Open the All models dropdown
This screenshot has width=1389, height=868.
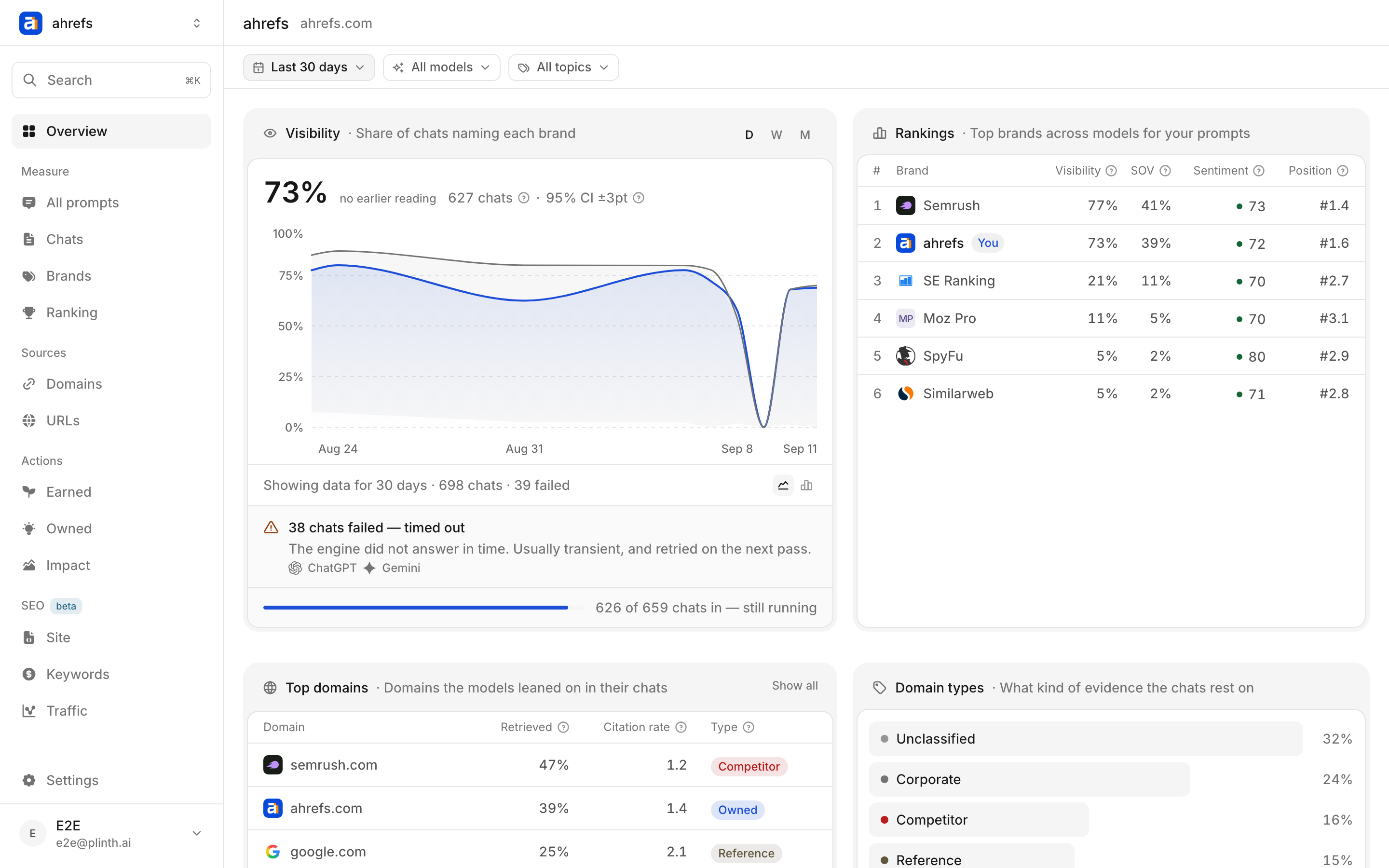pos(441,67)
